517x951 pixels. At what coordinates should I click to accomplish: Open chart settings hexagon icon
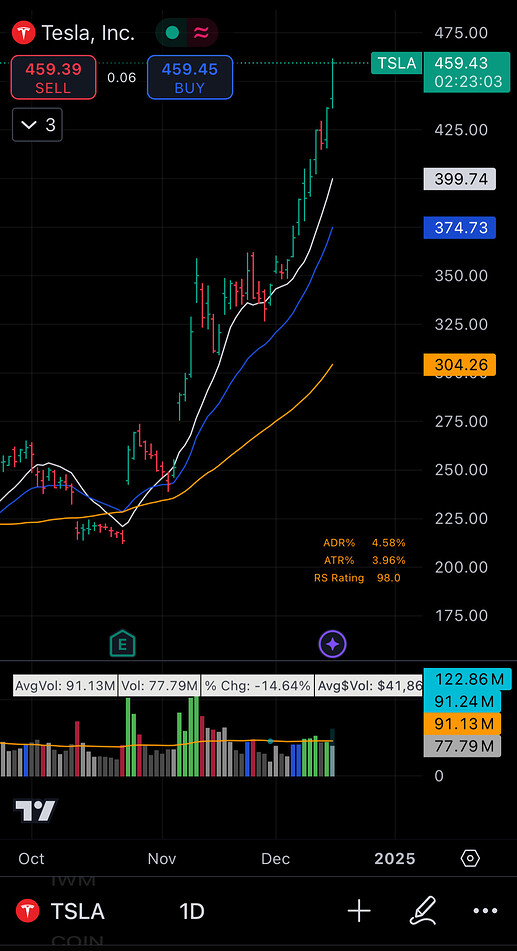coord(470,858)
